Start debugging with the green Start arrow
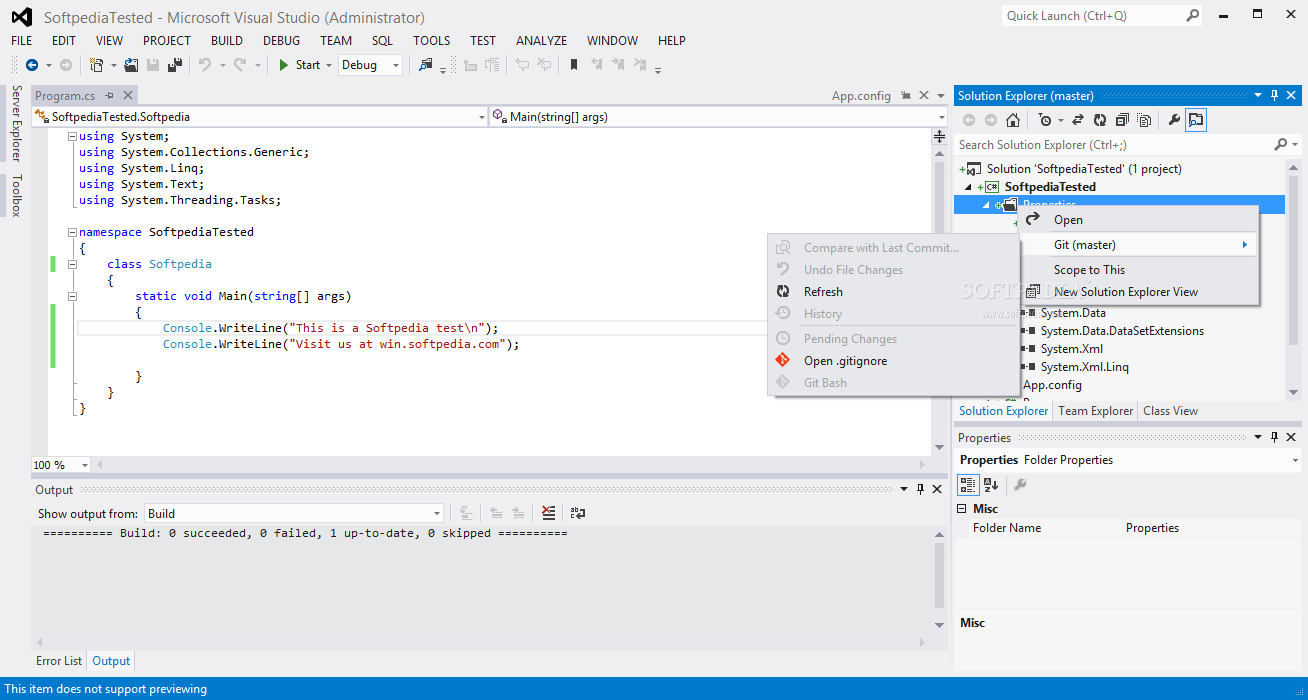The image size is (1308, 700). click(x=284, y=65)
